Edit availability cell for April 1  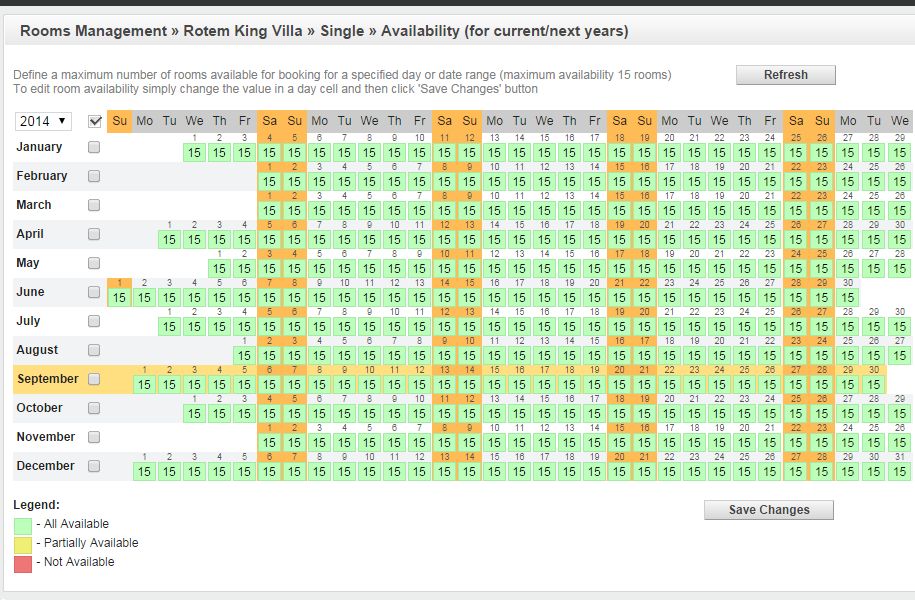[x=169, y=240]
